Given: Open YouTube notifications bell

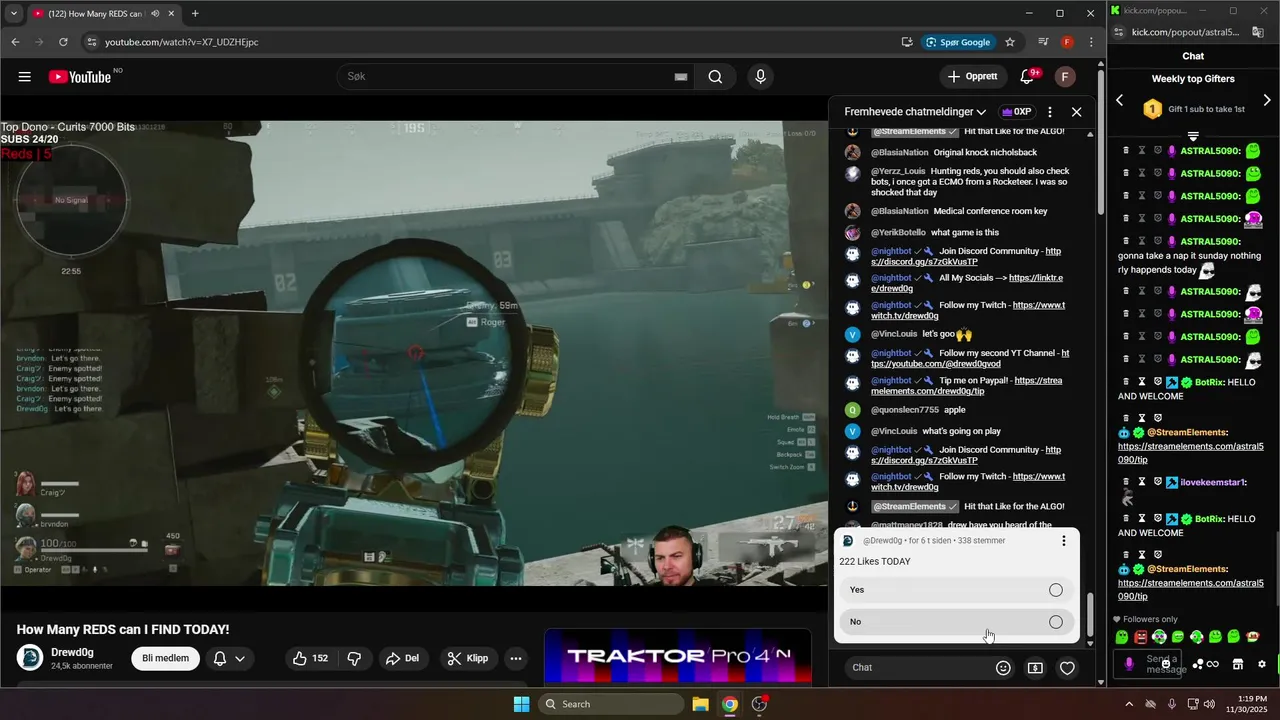Looking at the screenshot, I should point(1027,77).
